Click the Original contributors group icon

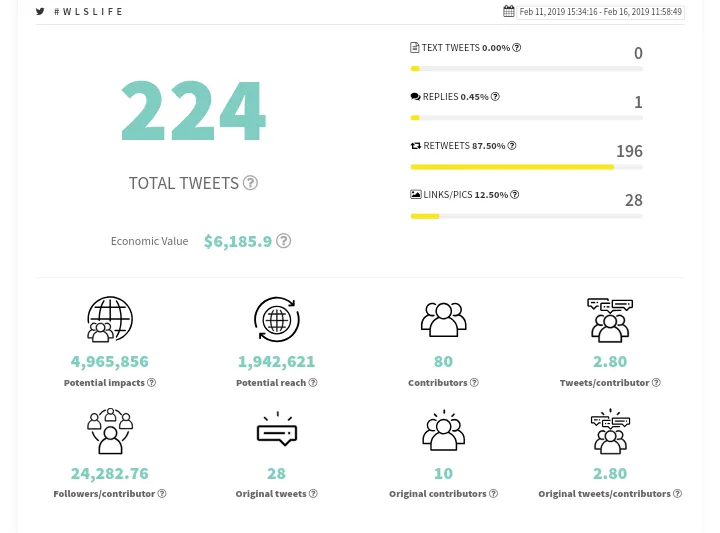coord(443,430)
